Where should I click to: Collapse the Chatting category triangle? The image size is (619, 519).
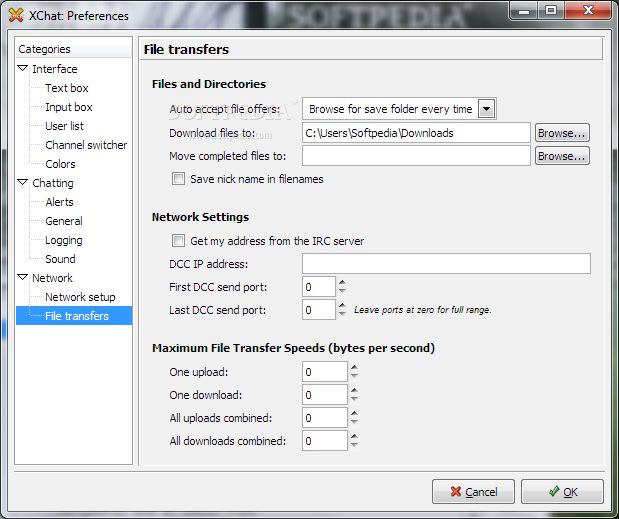[23, 182]
